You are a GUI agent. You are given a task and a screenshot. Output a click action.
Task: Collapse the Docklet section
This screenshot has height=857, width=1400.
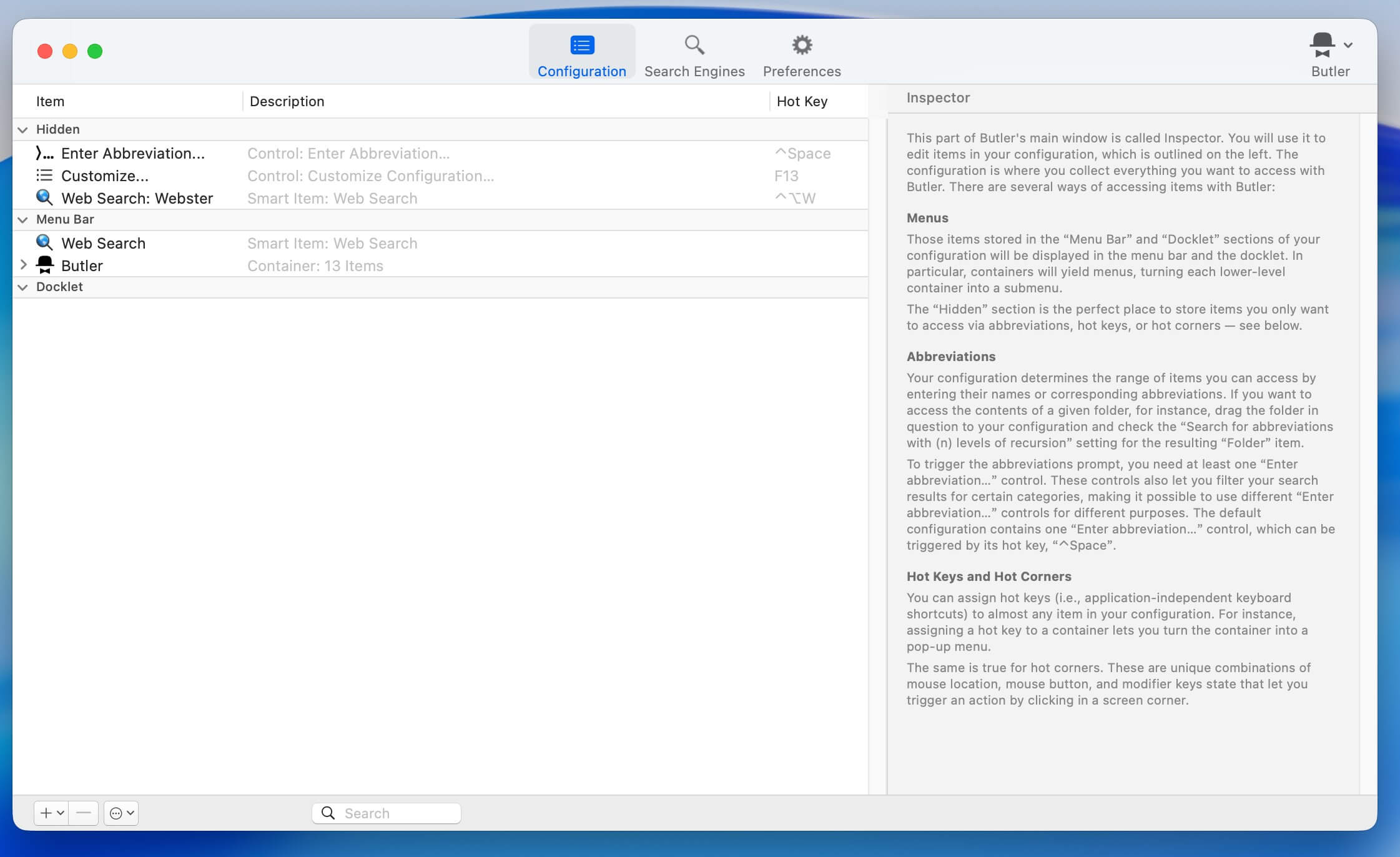23,287
